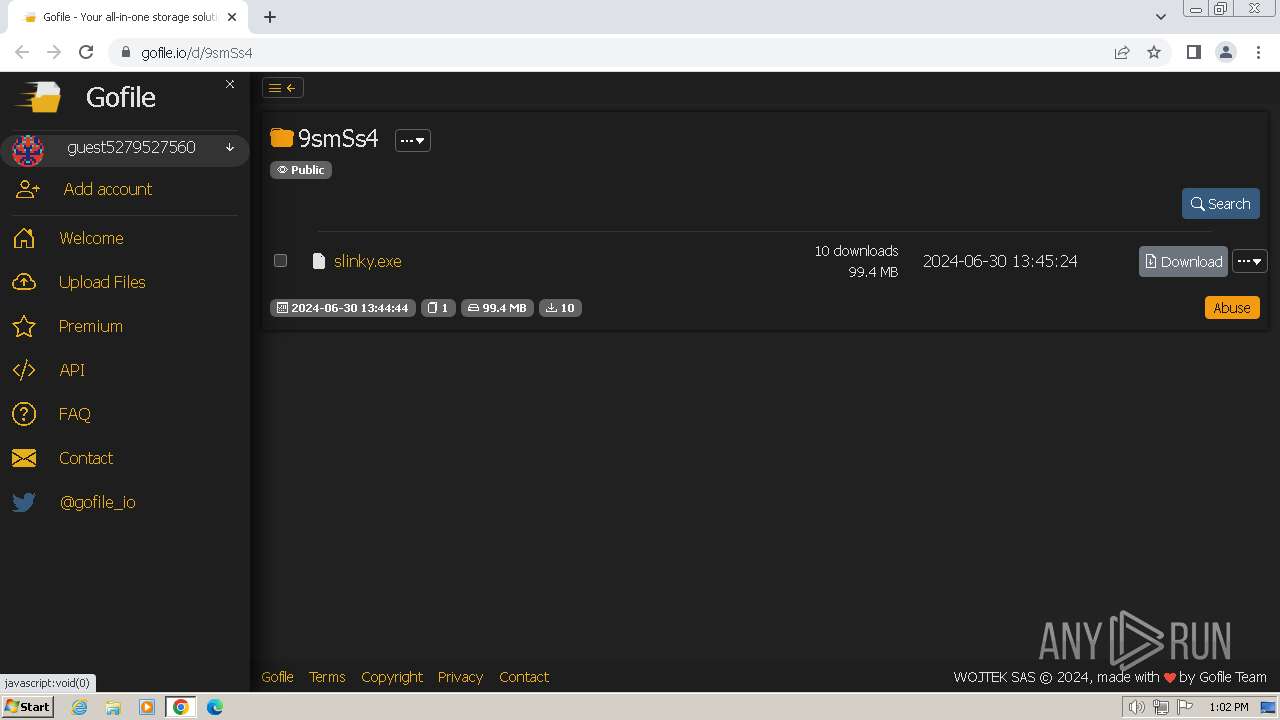The image size is (1280, 720).
Task: Click the Twitter bird icon
Action: click(x=24, y=502)
